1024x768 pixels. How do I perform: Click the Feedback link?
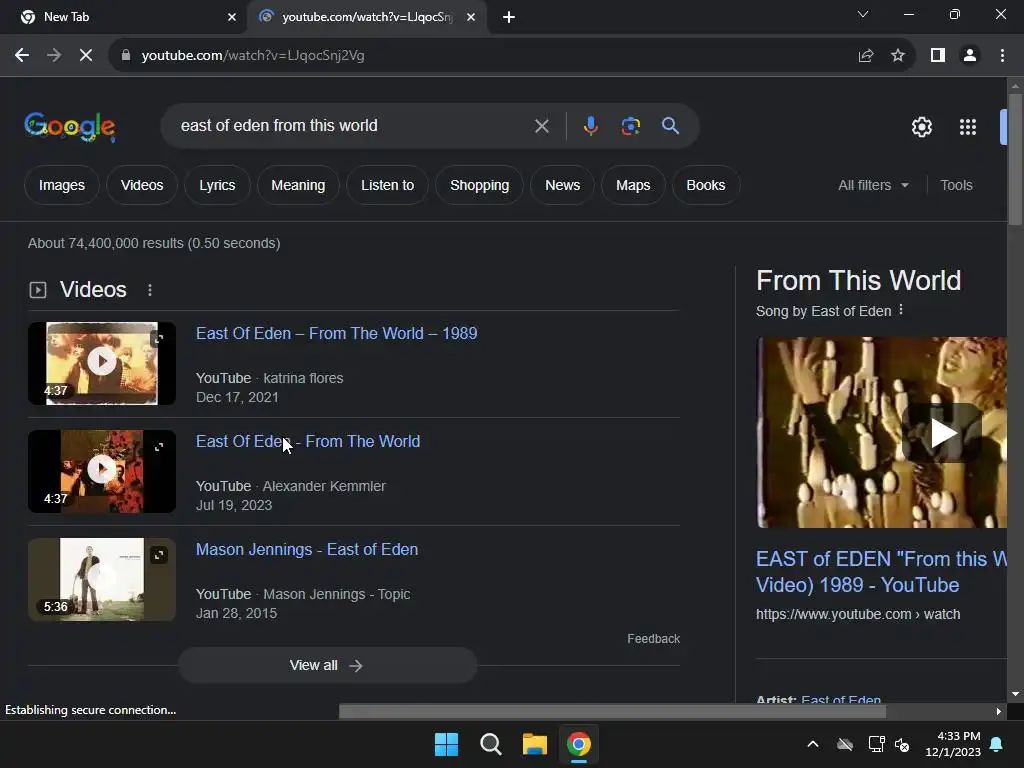point(653,639)
